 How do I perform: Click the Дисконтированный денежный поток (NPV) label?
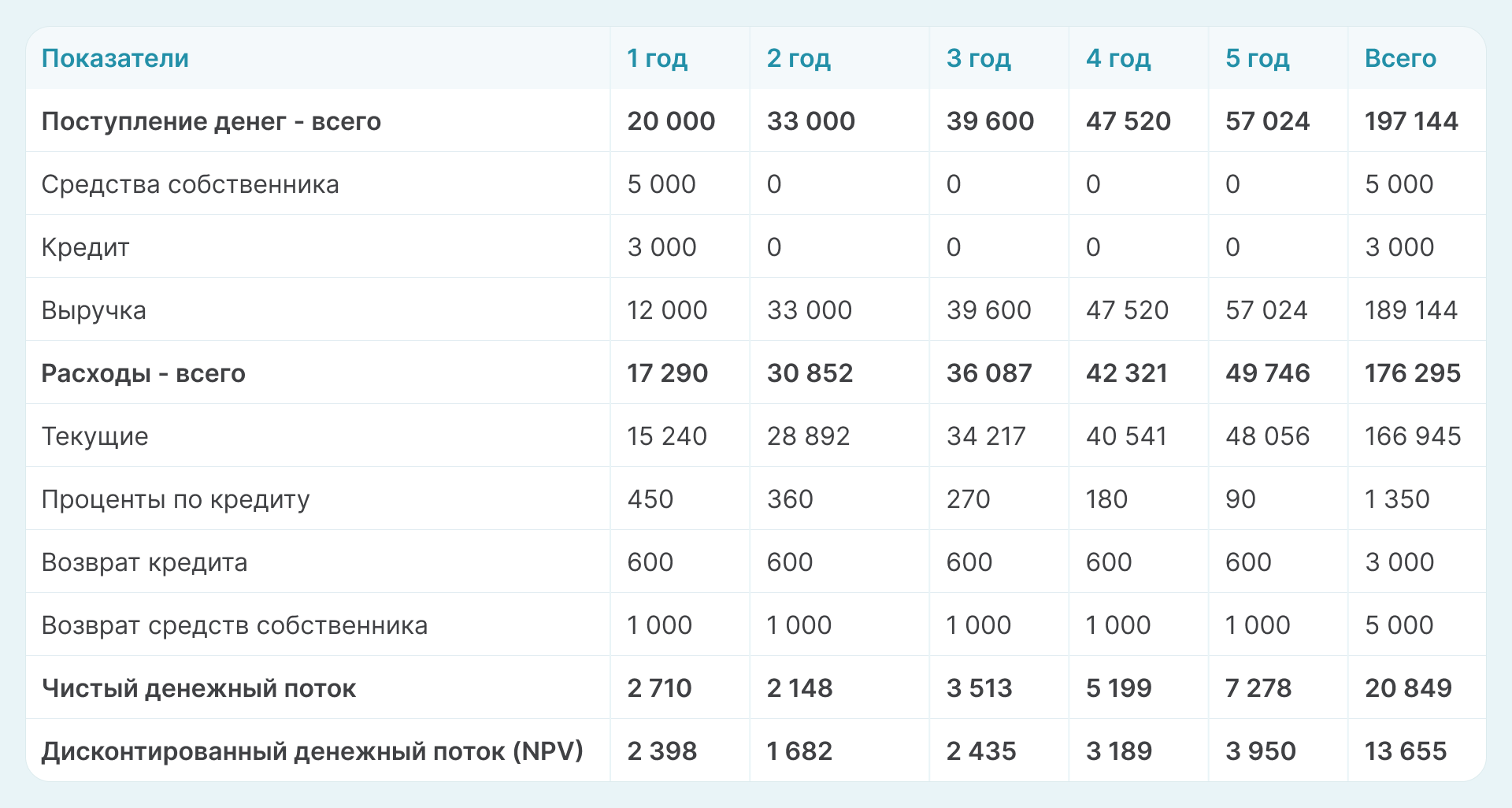tap(312, 751)
